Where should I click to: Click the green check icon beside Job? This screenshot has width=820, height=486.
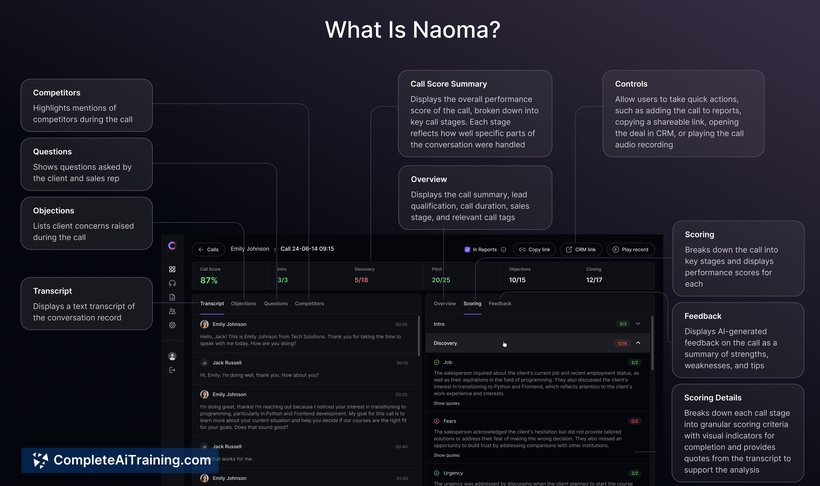[437, 362]
